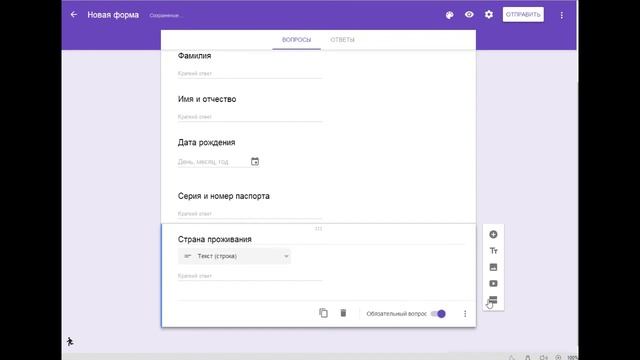Click the ОТПРАВИТЬ button

click(523, 14)
